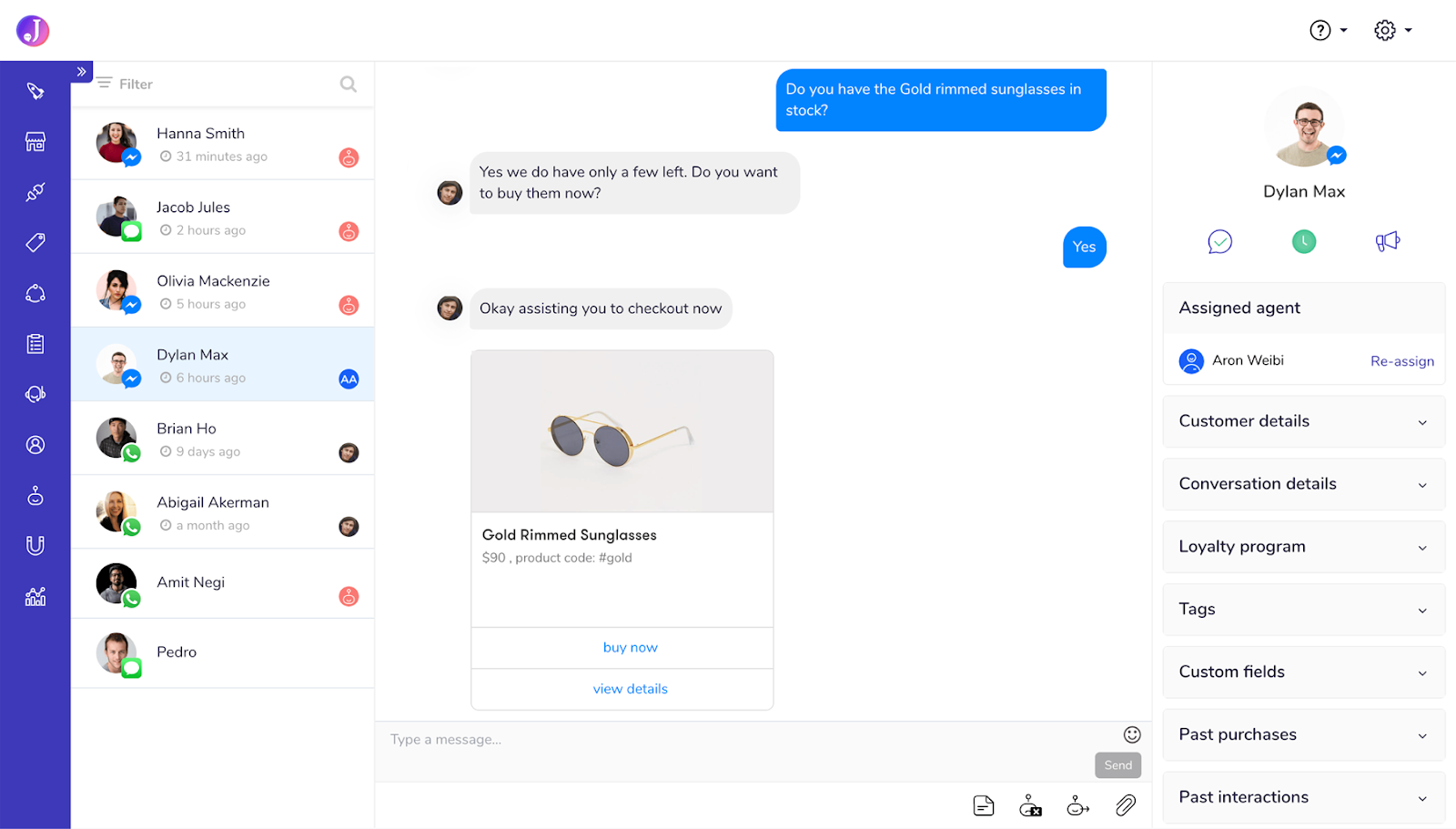The height and width of the screenshot is (829, 1456).
Task: Open the user profile circle icon in sidebar
Action: click(35, 445)
